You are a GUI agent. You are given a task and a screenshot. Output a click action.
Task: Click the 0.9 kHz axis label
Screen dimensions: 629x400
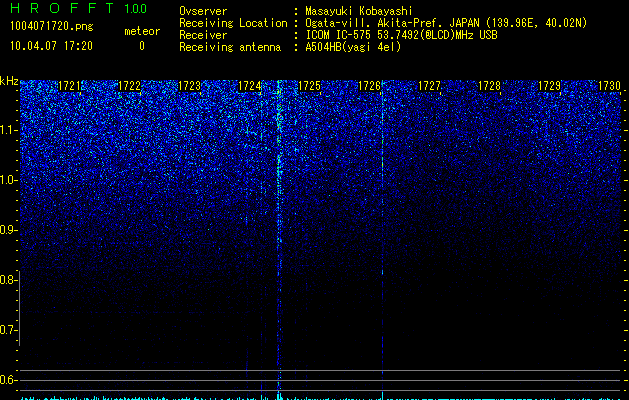click(x=8, y=230)
